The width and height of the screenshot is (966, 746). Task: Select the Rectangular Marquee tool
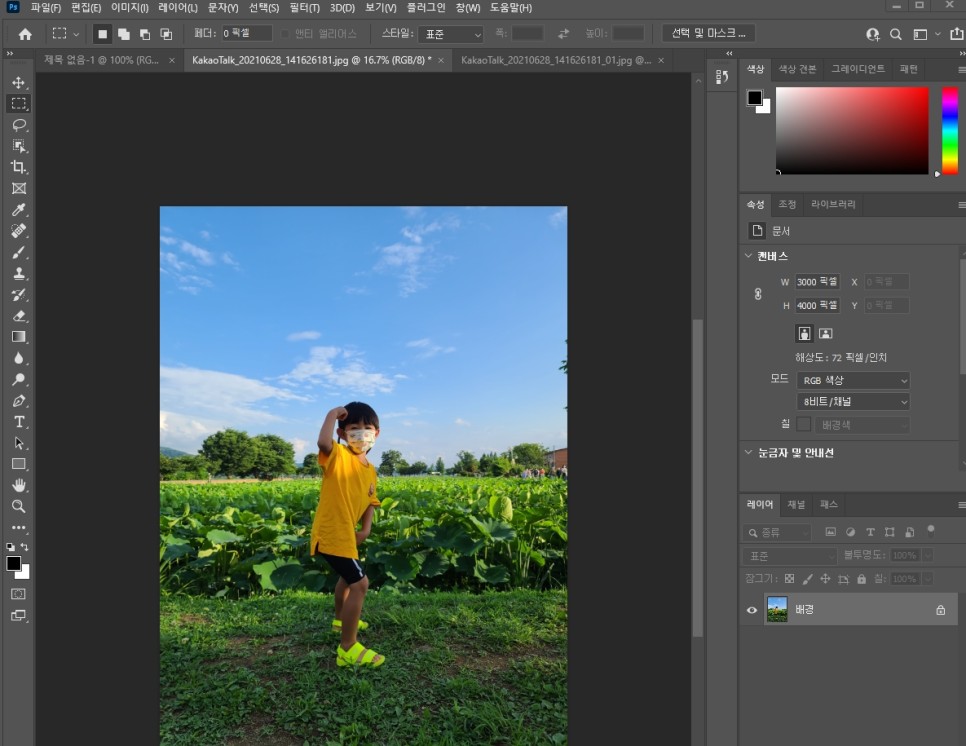[x=18, y=103]
